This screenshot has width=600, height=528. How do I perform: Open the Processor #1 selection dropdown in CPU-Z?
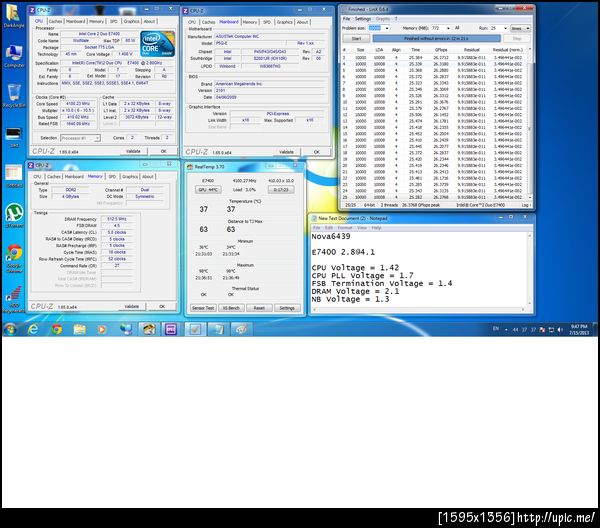pyautogui.click(x=80, y=138)
